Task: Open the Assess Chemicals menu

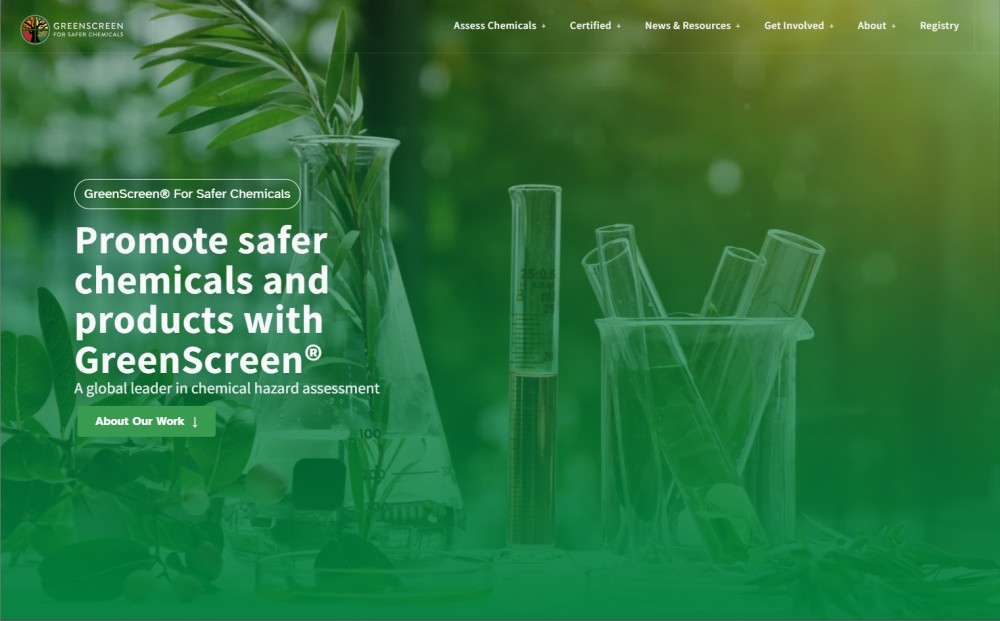Action: 495,26
